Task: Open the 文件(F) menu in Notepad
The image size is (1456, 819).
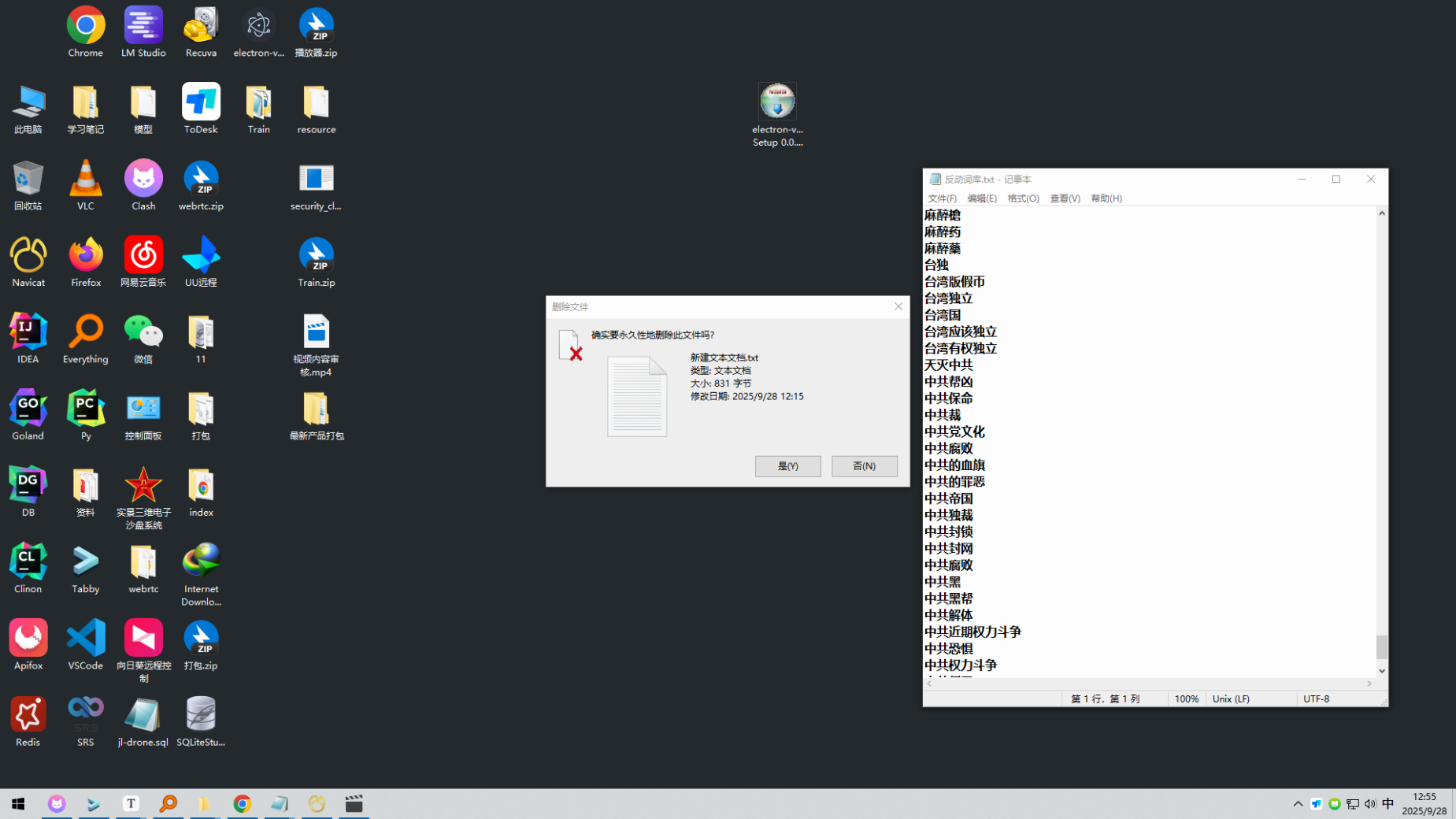Action: pyautogui.click(x=942, y=198)
